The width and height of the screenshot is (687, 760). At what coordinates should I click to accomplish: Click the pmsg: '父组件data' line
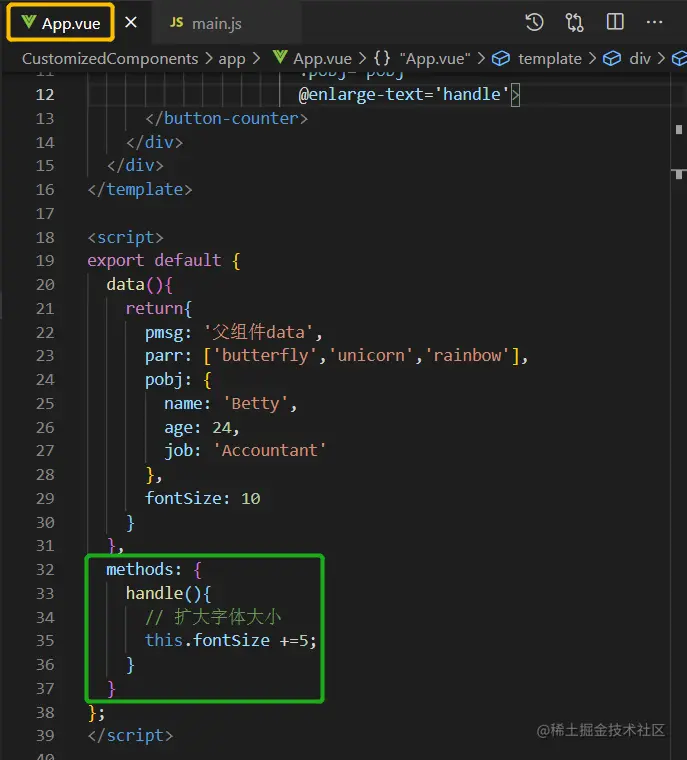[x=234, y=332]
